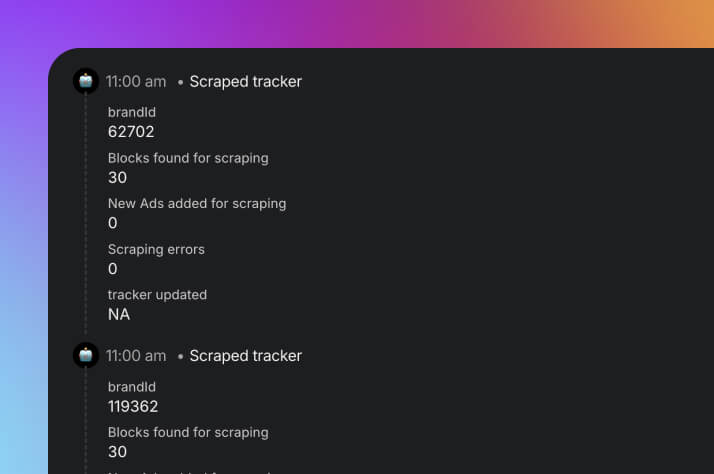Click the New Ads added for scraping label

pos(197,203)
